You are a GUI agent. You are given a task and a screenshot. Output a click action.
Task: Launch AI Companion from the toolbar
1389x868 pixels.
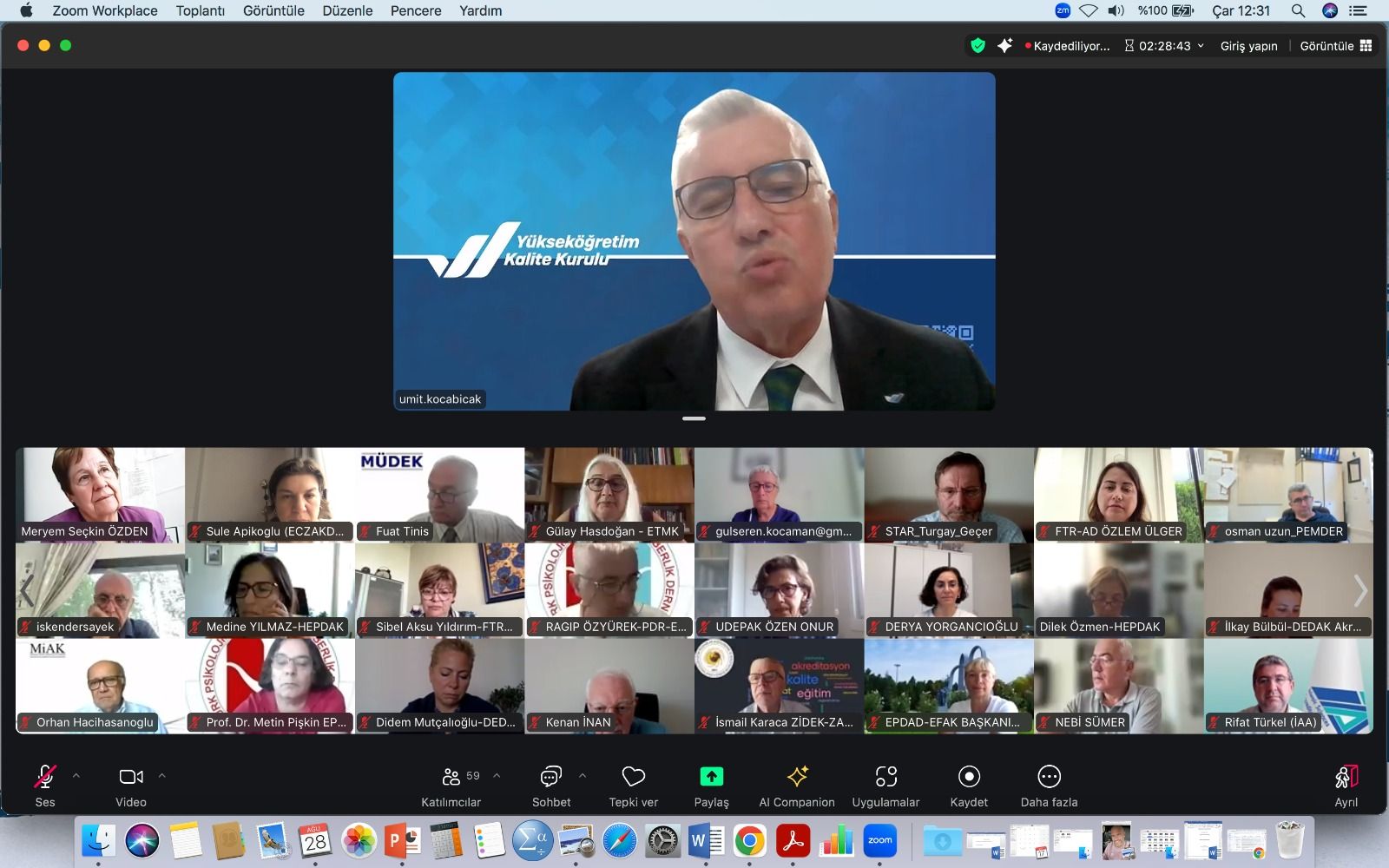pos(796,777)
